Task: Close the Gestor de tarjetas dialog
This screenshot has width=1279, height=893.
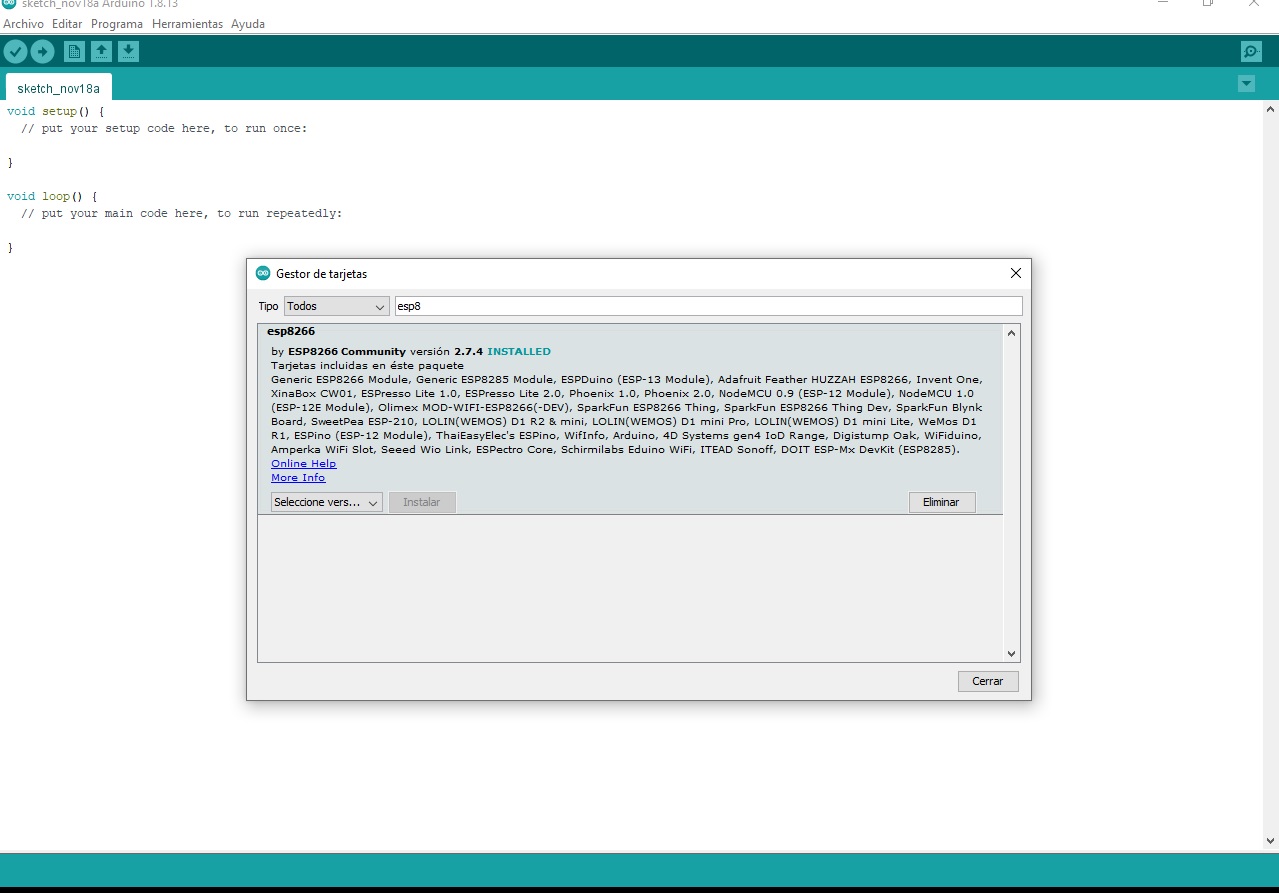Action: [1016, 273]
